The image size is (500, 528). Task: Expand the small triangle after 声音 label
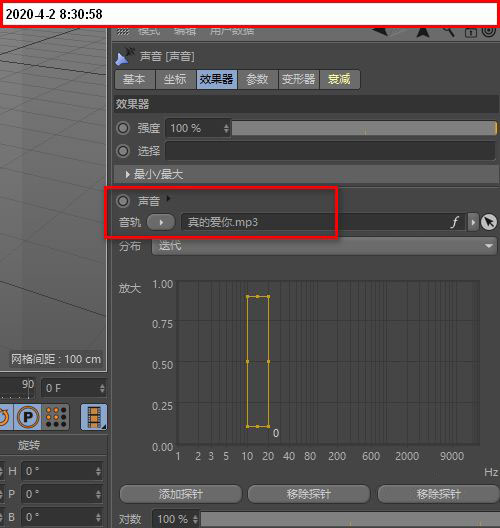168,198
